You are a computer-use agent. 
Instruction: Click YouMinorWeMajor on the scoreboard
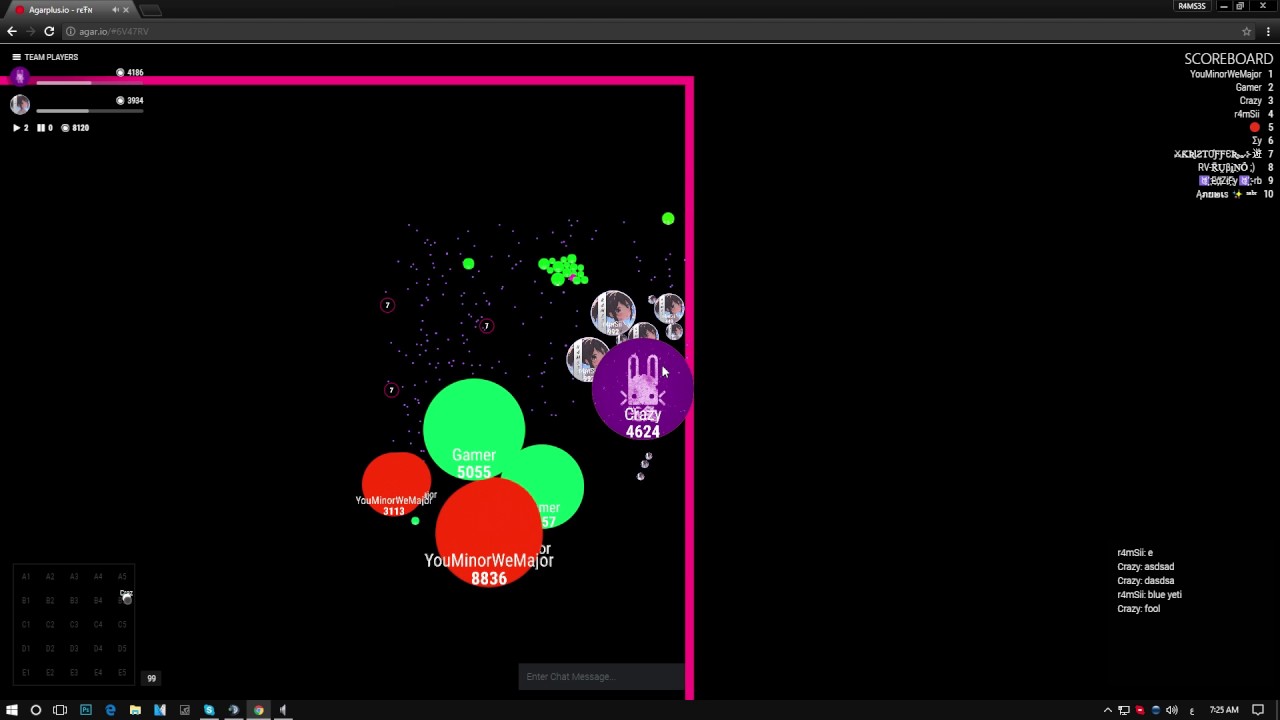(x=1225, y=74)
